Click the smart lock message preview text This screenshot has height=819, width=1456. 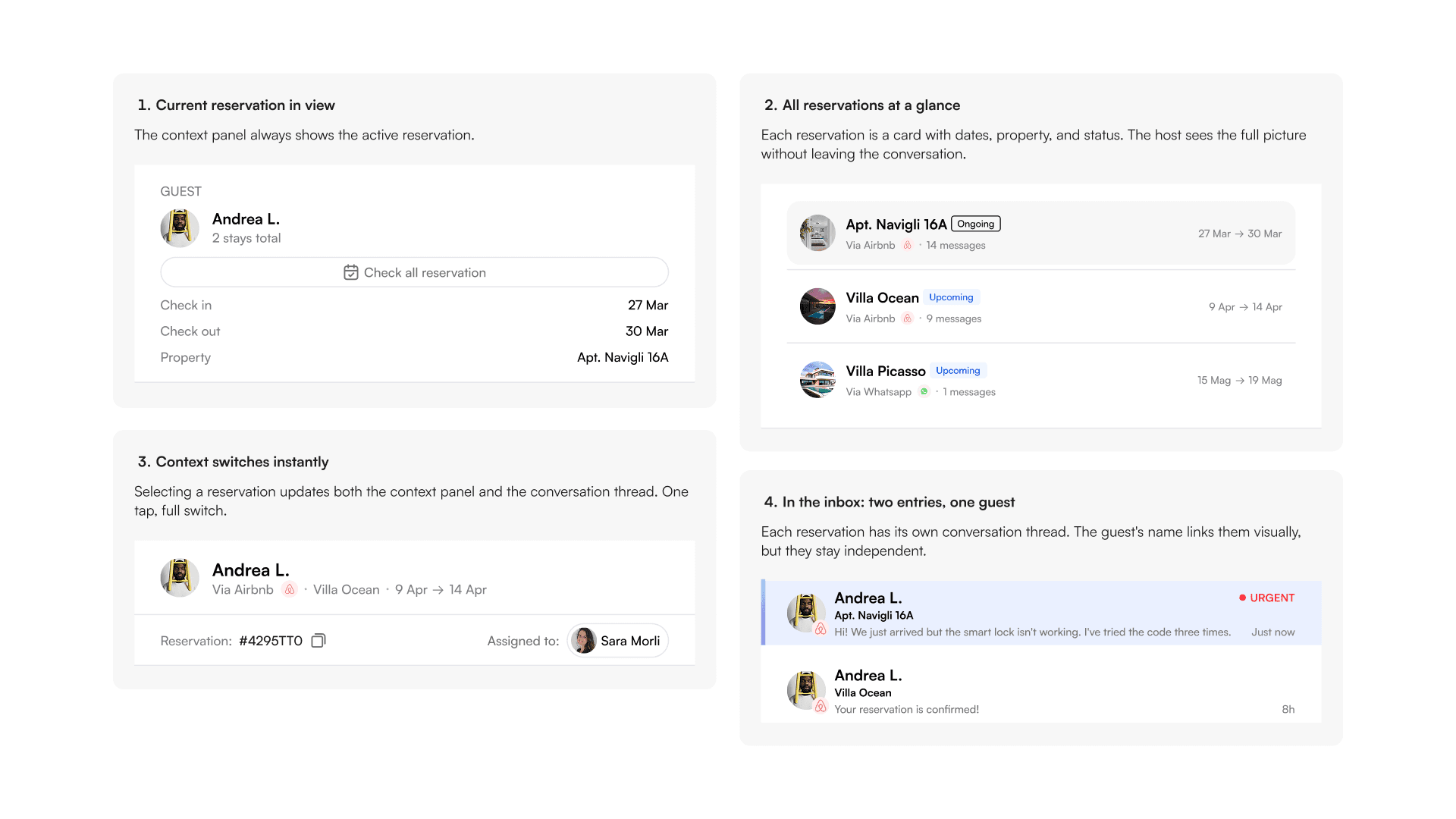pos(1033,632)
